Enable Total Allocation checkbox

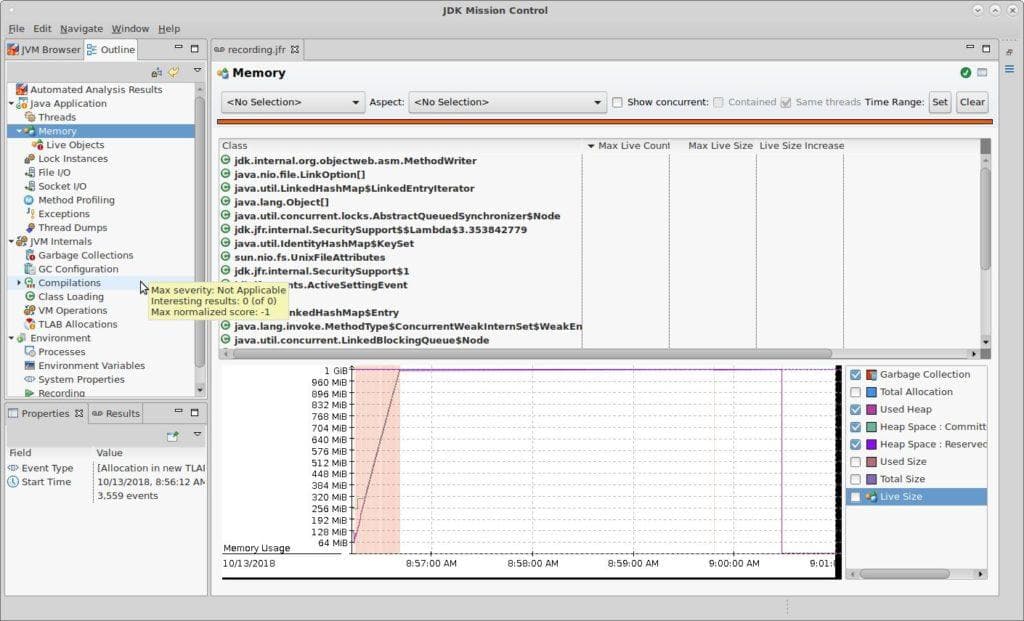(x=856, y=392)
